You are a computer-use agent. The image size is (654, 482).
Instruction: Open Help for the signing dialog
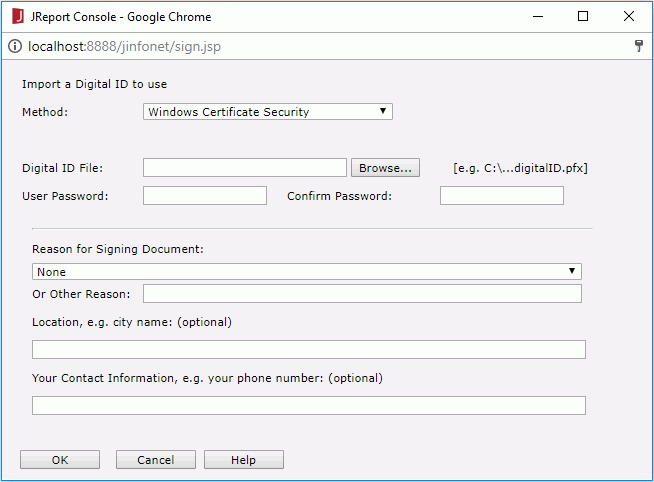coord(244,459)
